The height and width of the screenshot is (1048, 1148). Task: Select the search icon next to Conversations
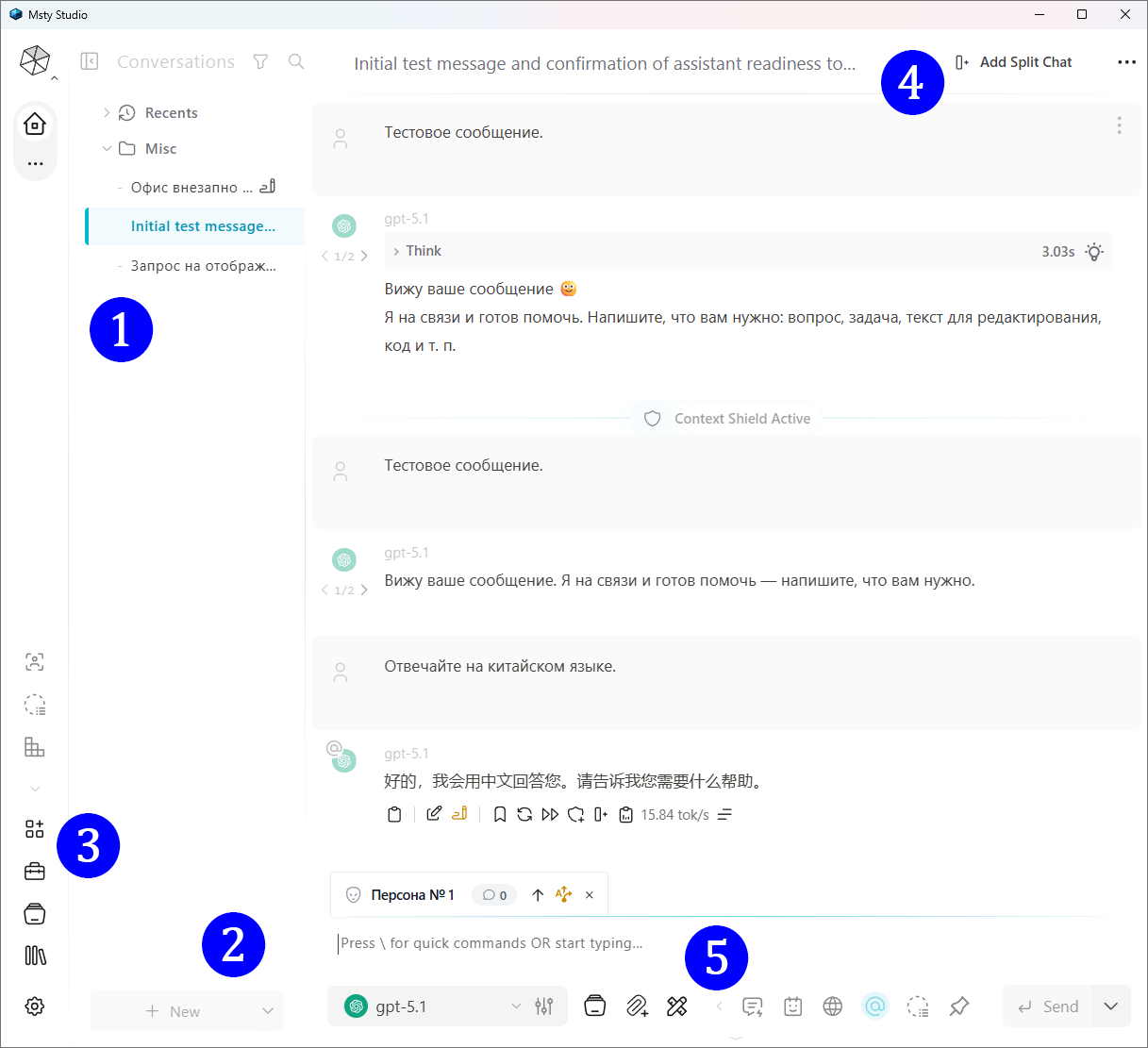296,61
